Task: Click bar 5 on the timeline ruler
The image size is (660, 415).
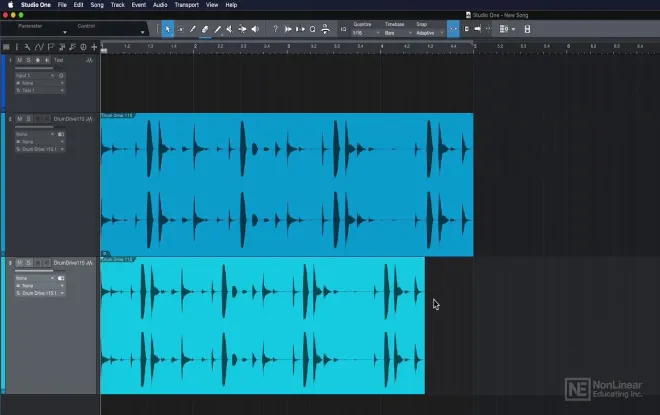Action: point(475,47)
